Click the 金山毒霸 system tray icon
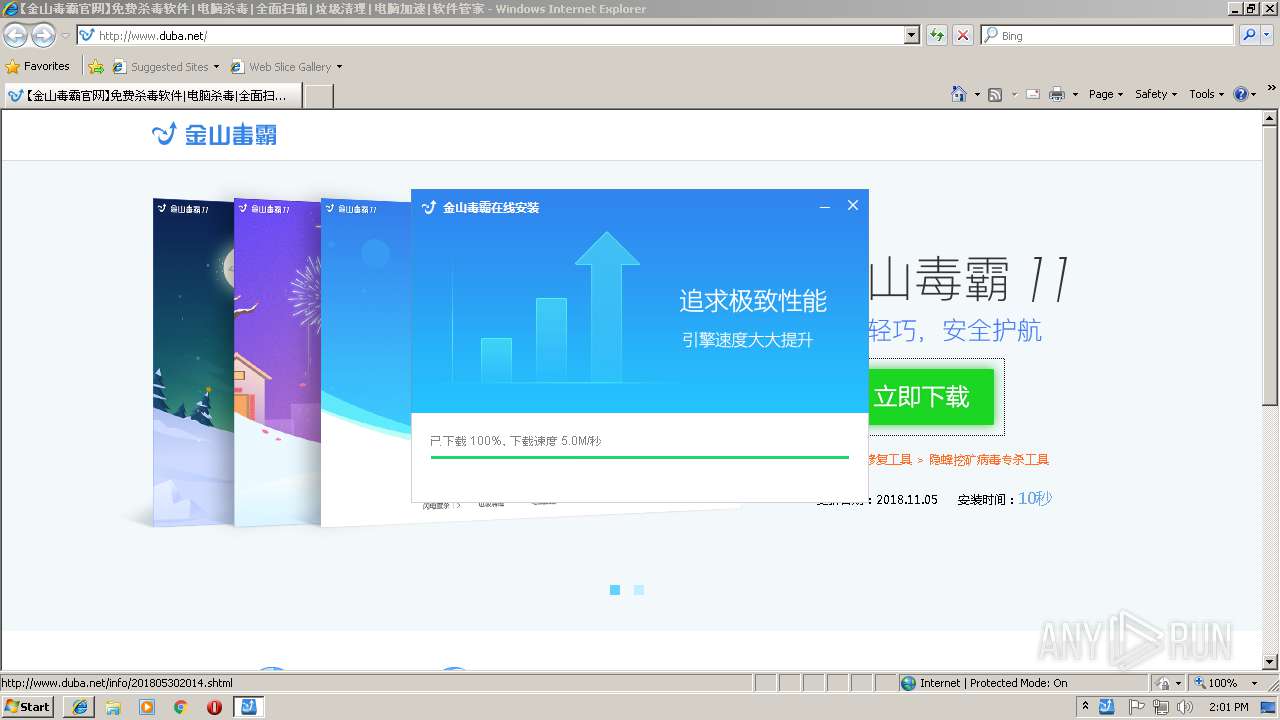Screen dimensions: 1280x720 tap(1106, 707)
